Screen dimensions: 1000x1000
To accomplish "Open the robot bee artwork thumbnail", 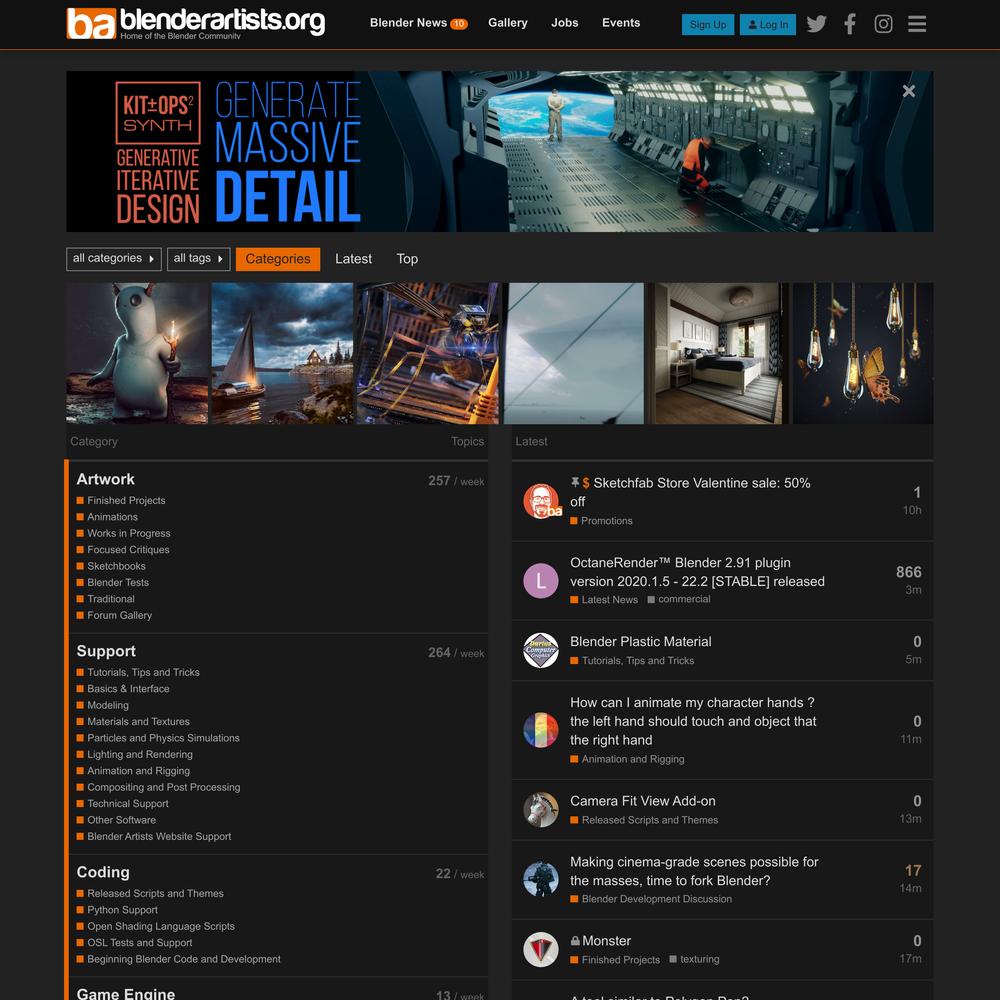I will click(427, 353).
